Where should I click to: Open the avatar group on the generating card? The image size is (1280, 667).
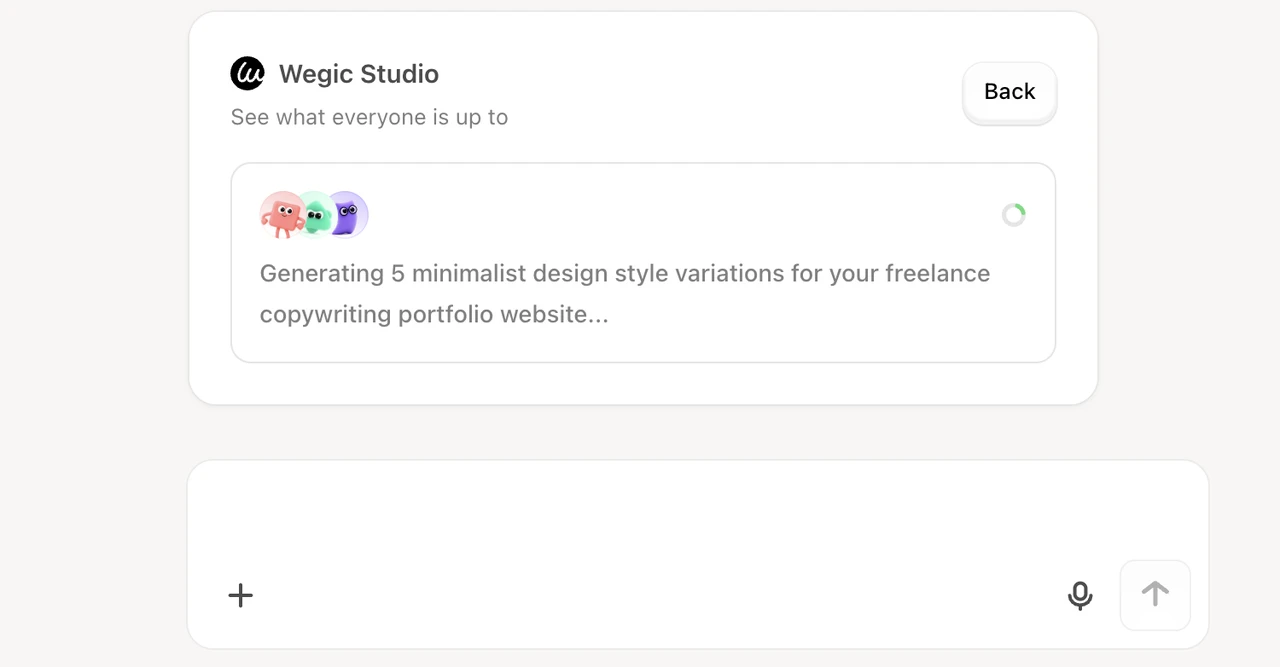313,212
